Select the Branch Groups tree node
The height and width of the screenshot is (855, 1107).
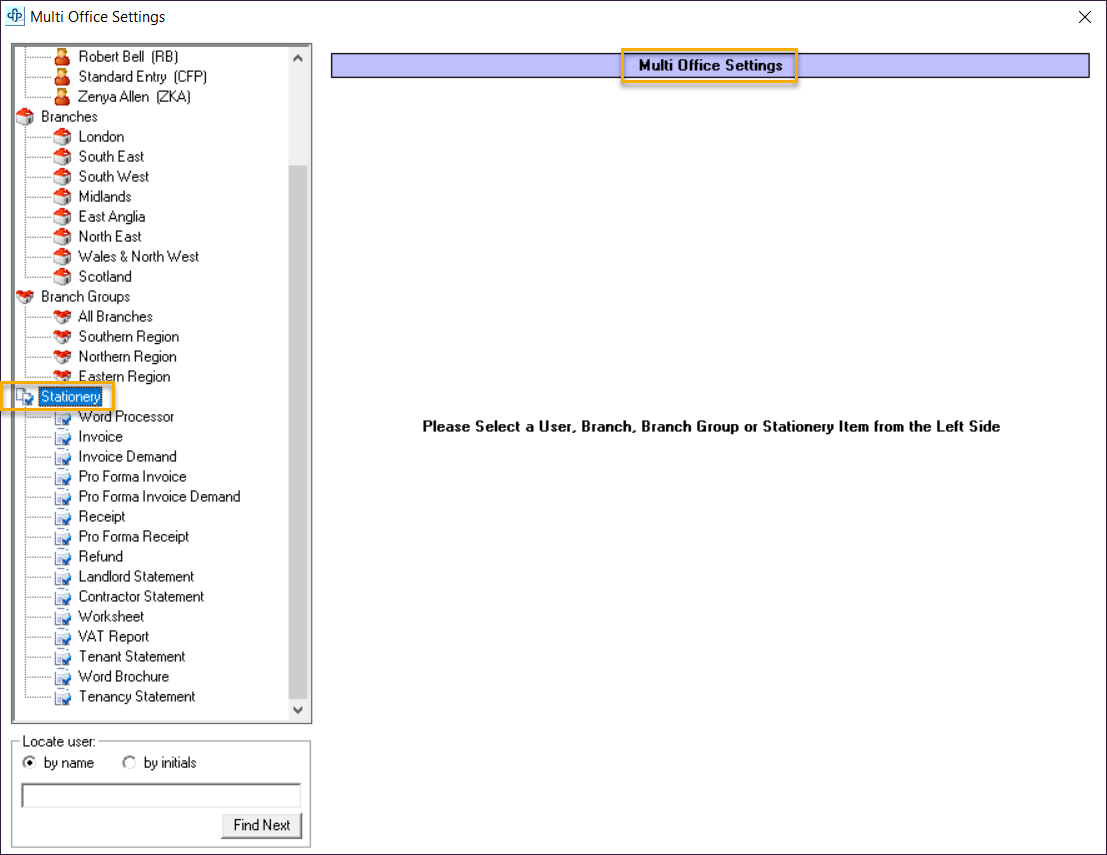[x=85, y=297]
